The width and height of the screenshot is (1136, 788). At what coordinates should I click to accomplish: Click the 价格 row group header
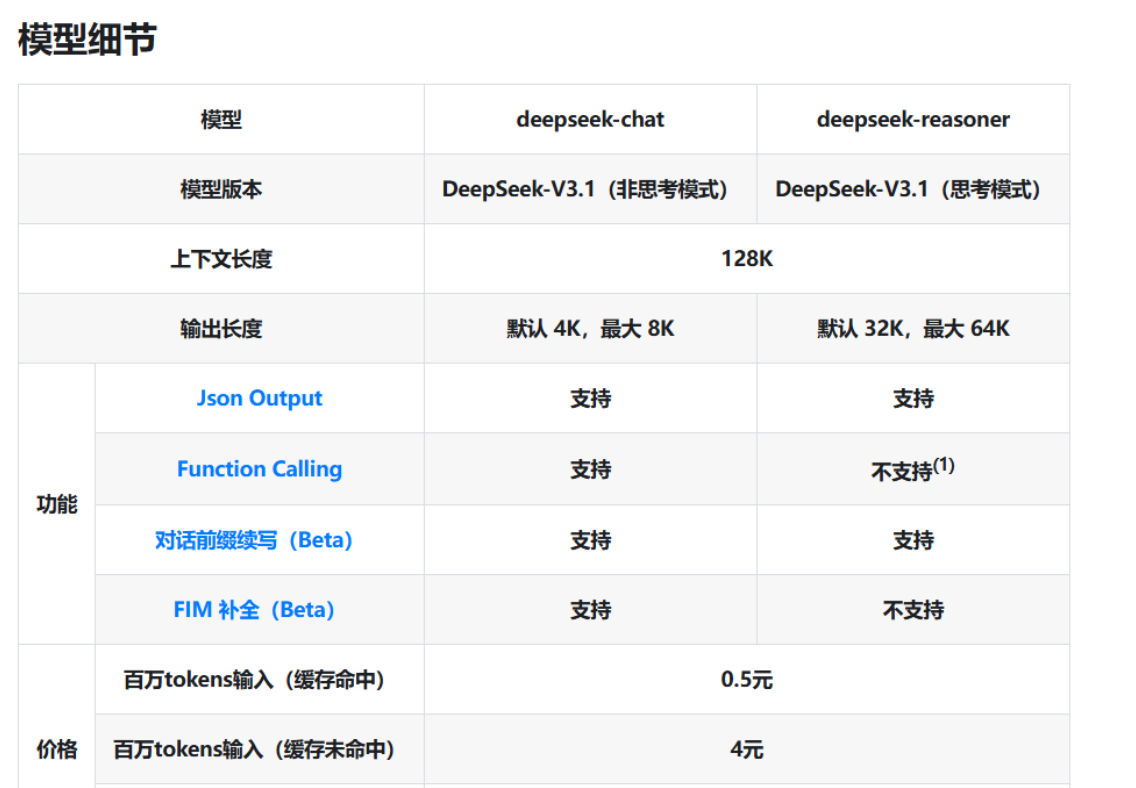(57, 749)
